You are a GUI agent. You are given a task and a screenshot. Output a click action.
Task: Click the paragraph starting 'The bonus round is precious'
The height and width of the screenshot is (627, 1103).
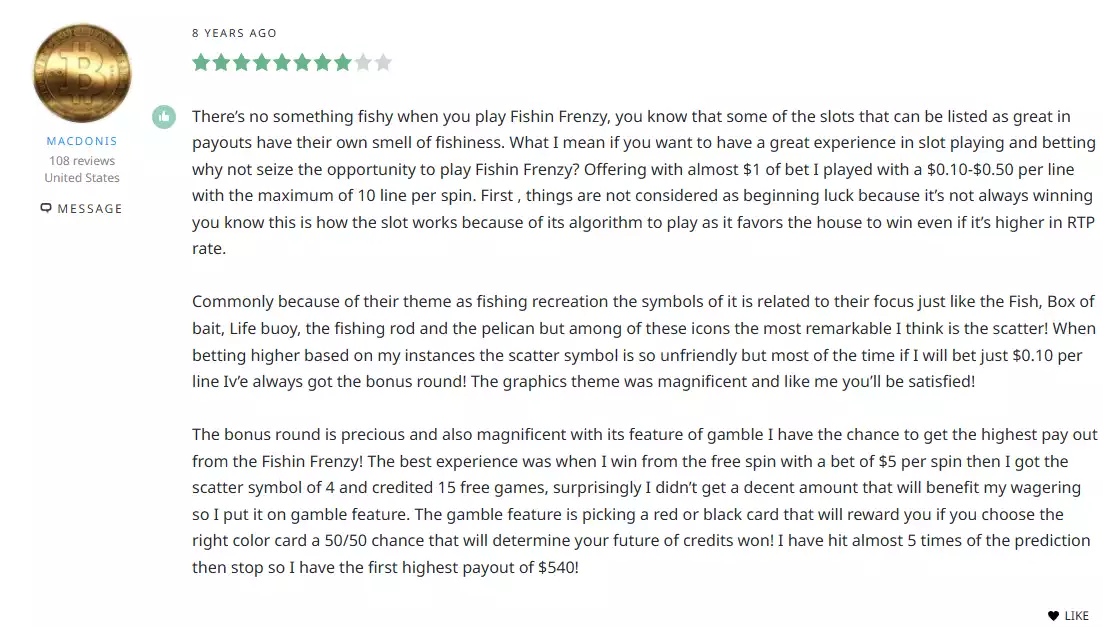(644, 500)
